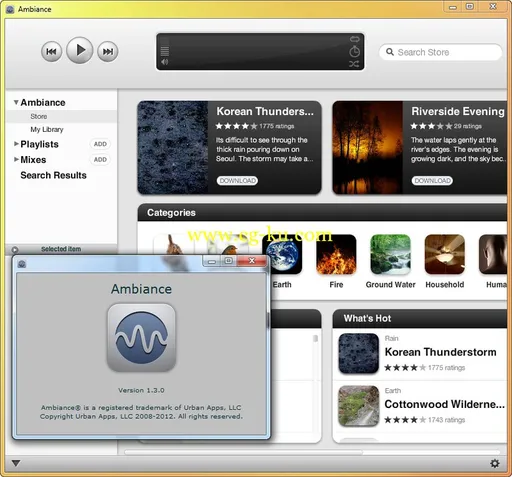Download the Riverside Evening sound
Viewport: 512px width, 477px height.
coord(432,181)
